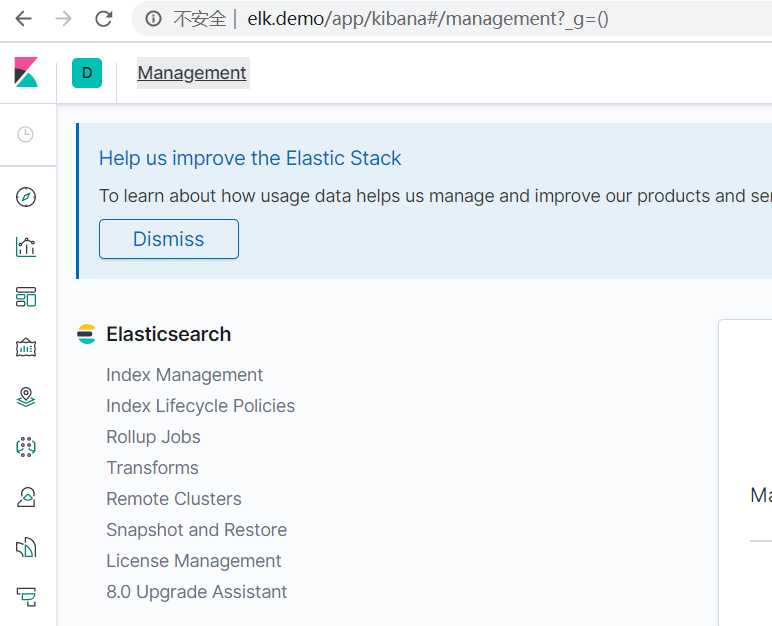Open the D space avatar
Image resolution: width=772 pixels, height=626 pixels.
(x=87, y=73)
